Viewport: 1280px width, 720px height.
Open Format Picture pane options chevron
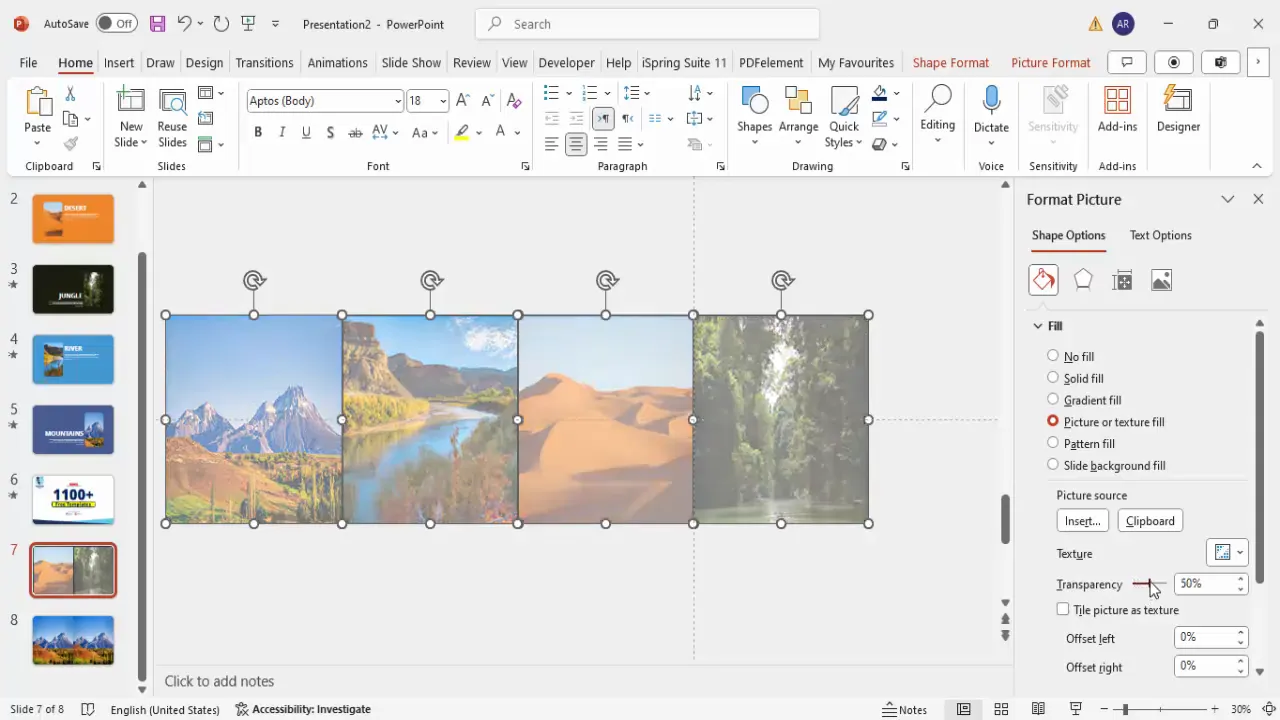coord(1228,199)
